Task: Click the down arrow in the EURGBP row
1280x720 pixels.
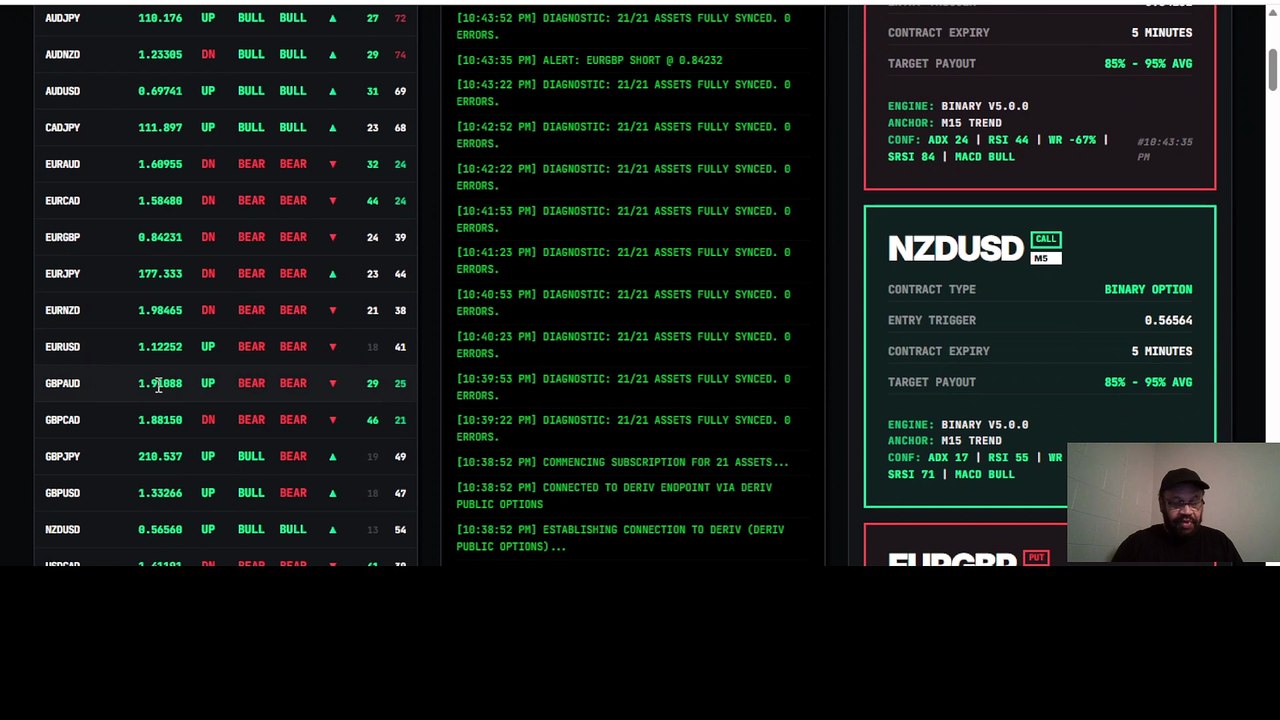Action: [333, 237]
